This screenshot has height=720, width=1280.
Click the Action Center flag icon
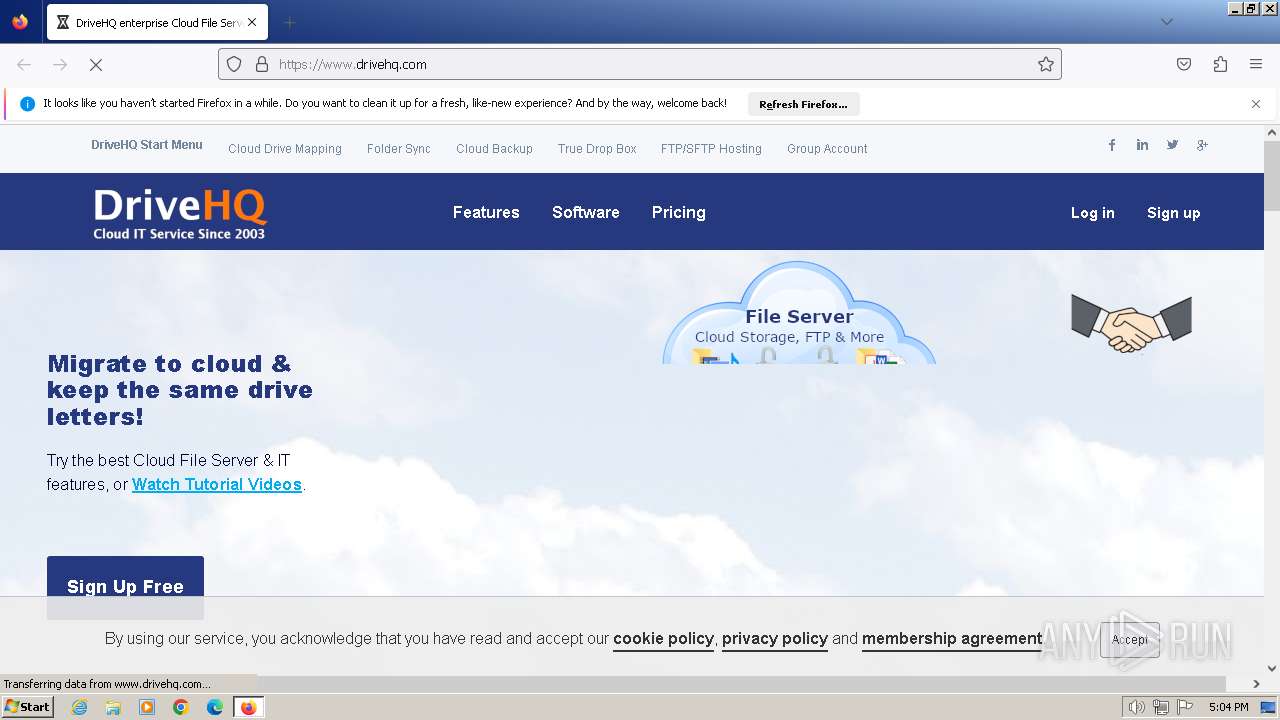[1184, 707]
